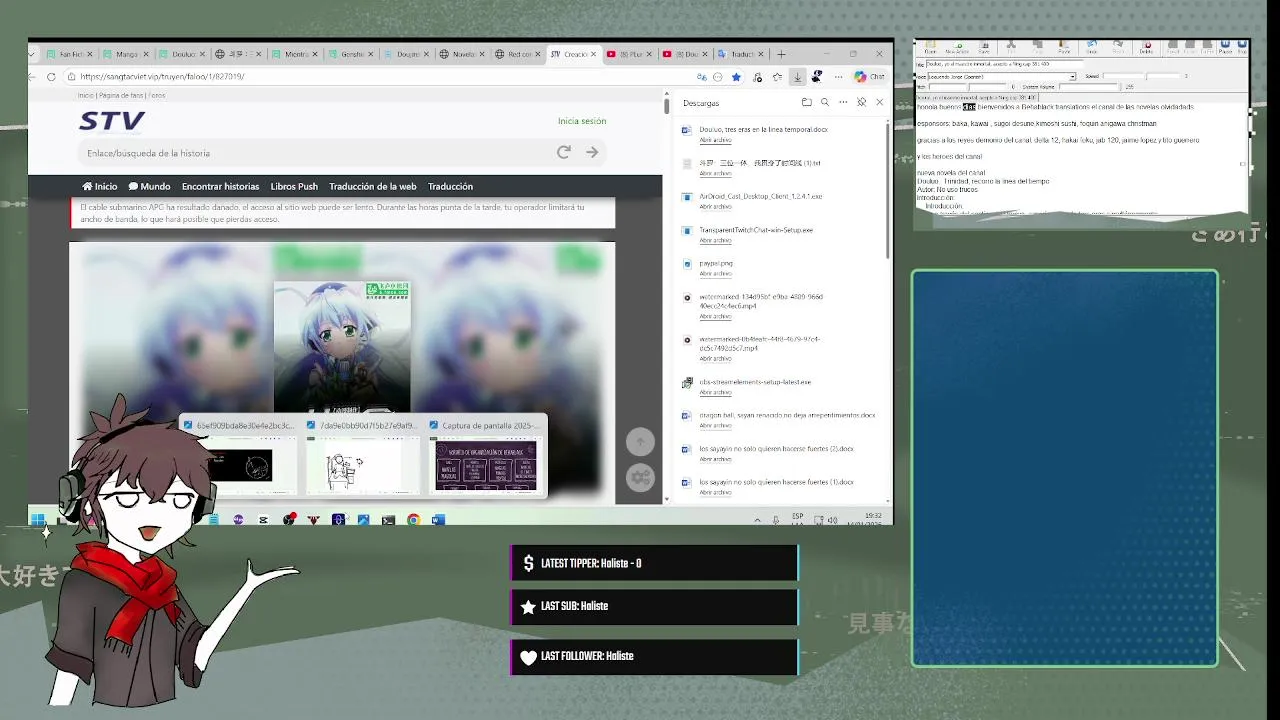Open a new browser tab
1280x720 pixels.
tap(781, 54)
